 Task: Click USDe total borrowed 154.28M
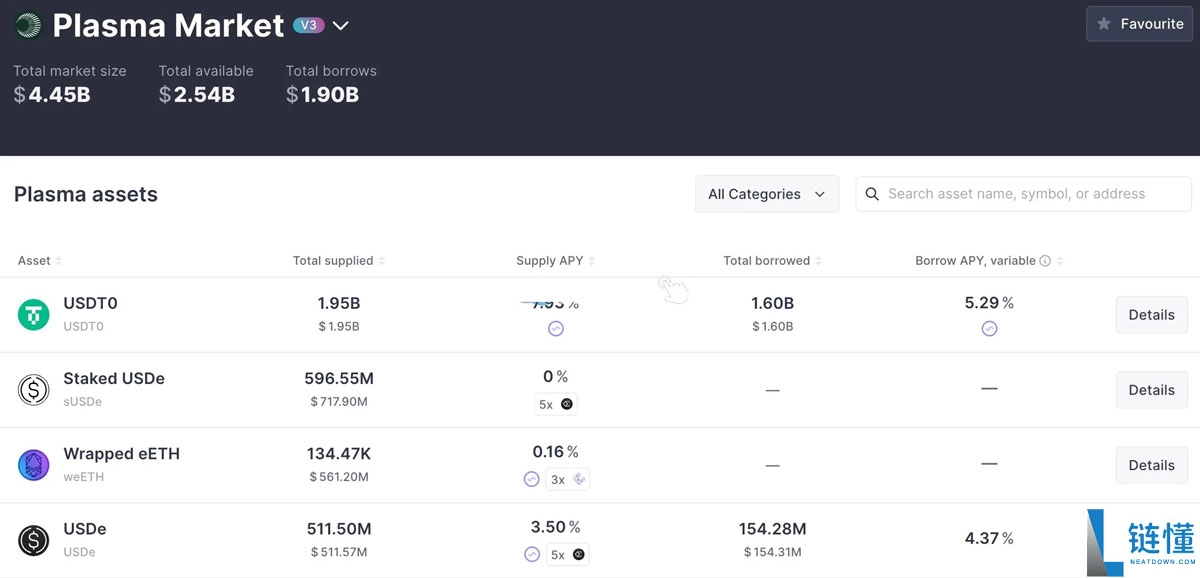tap(773, 528)
